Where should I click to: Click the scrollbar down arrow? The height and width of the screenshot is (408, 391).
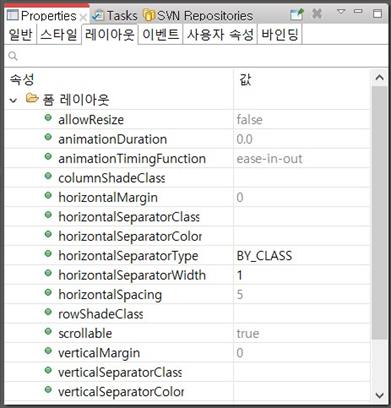click(x=379, y=395)
